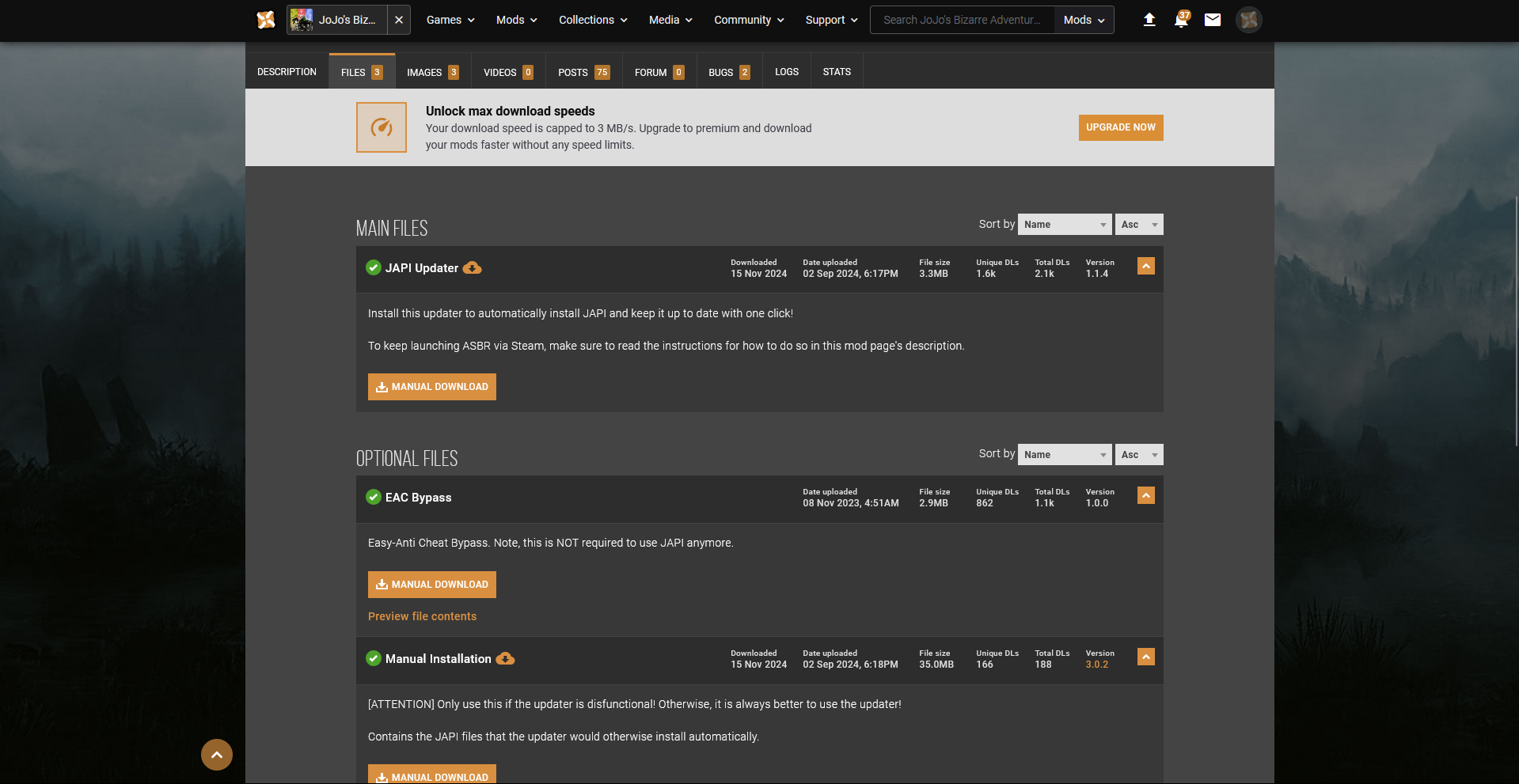Screen dimensions: 1519x784
Task: Click the page vertical scrollbar
Action: coord(1516,320)
